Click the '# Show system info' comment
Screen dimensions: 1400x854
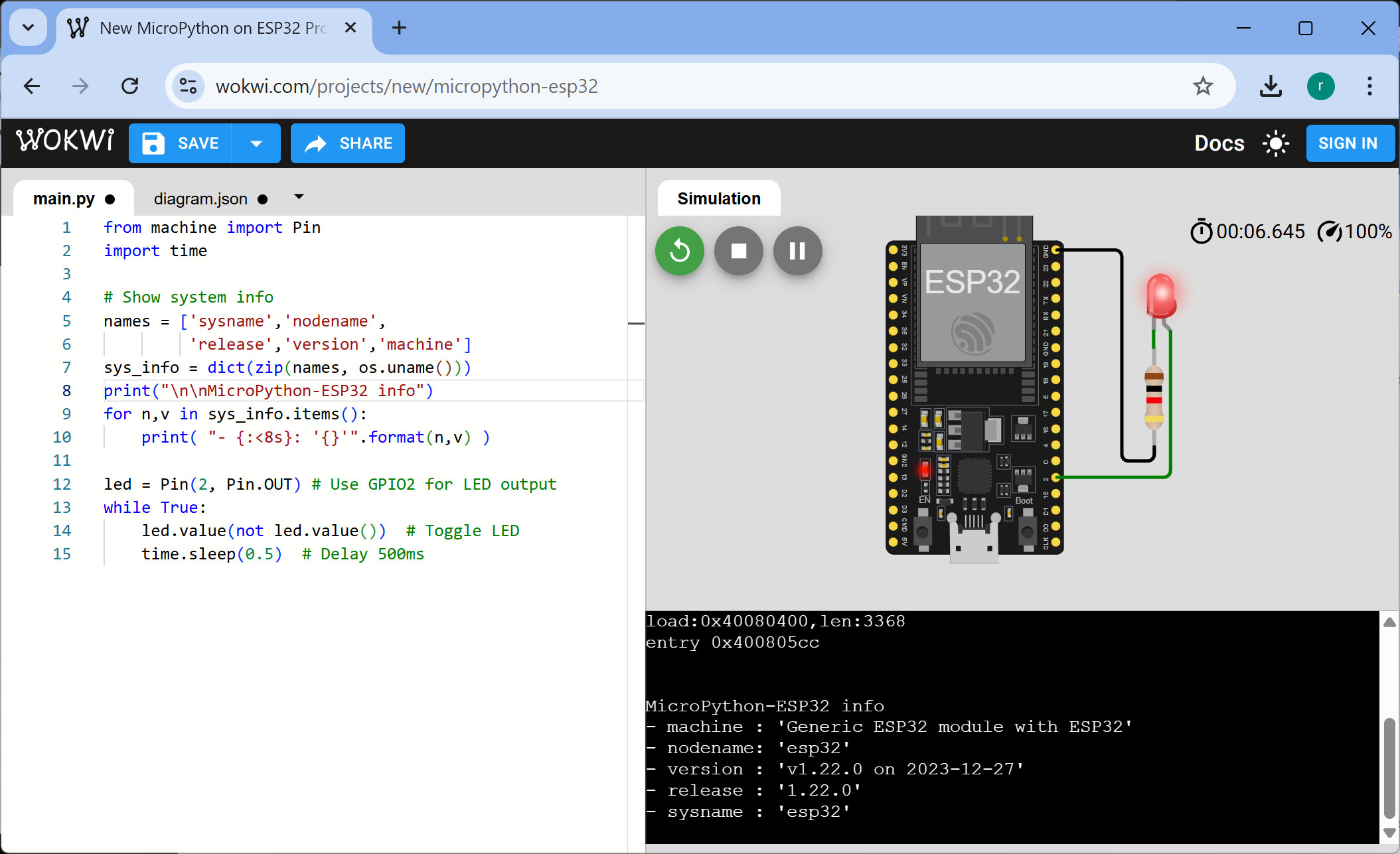(x=189, y=297)
